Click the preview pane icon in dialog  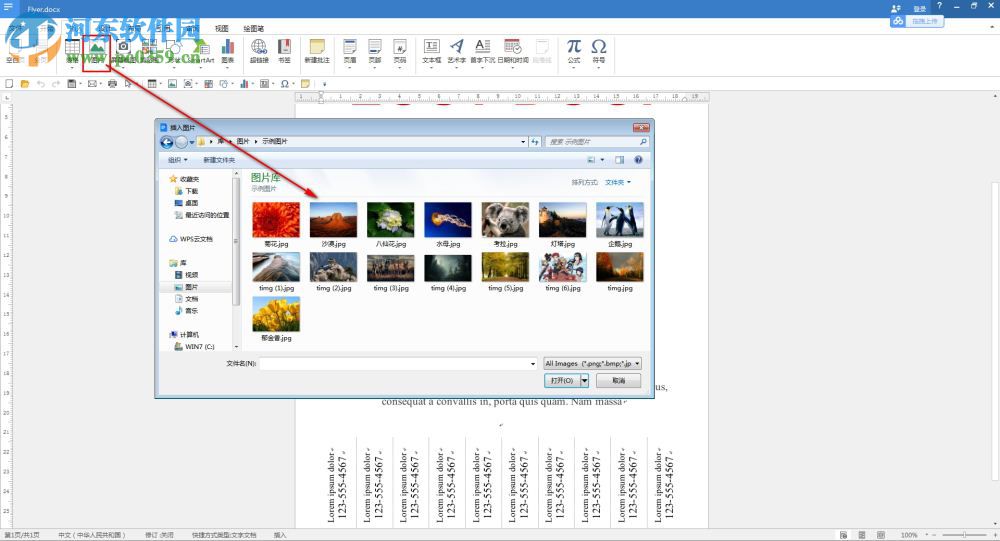(619, 159)
